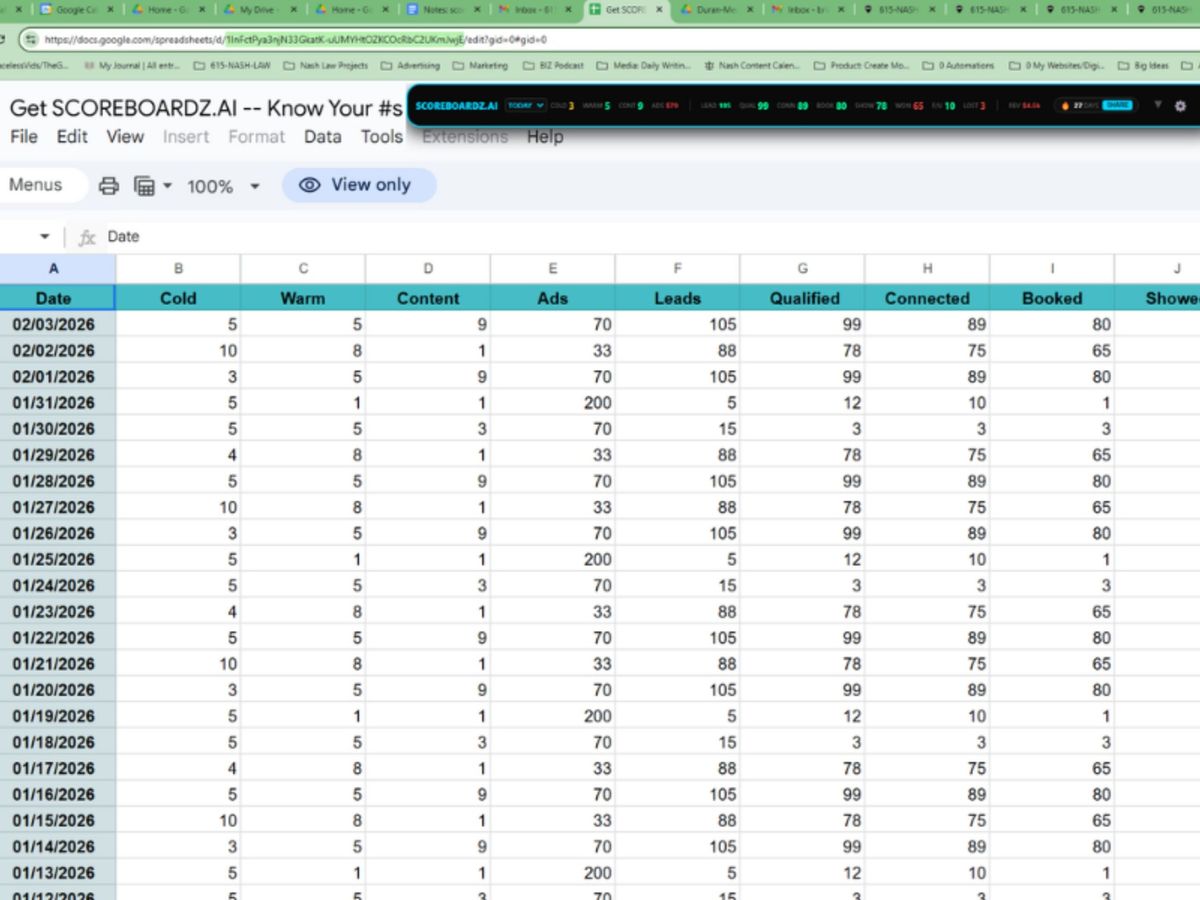Click the print icon in the toolbar

[108, 186]
